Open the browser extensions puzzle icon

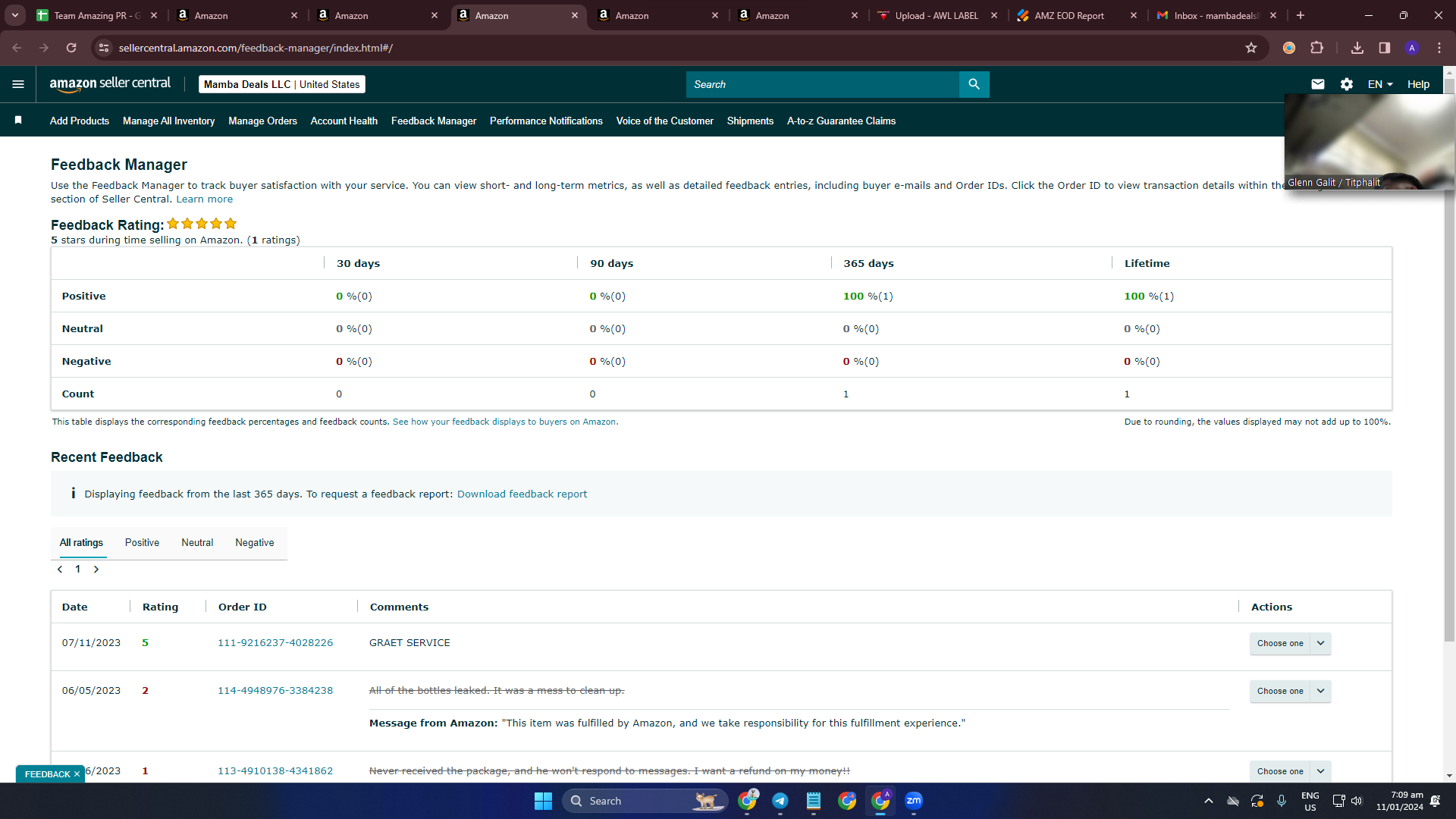pyautogui.click(x=1317, y=48)
